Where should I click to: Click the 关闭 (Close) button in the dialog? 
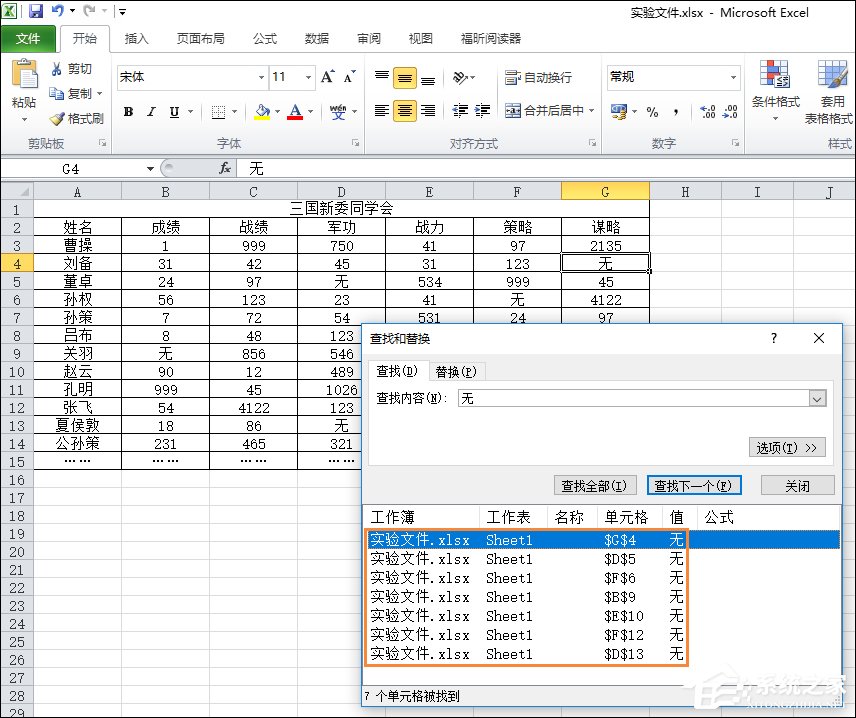[797, 485]
